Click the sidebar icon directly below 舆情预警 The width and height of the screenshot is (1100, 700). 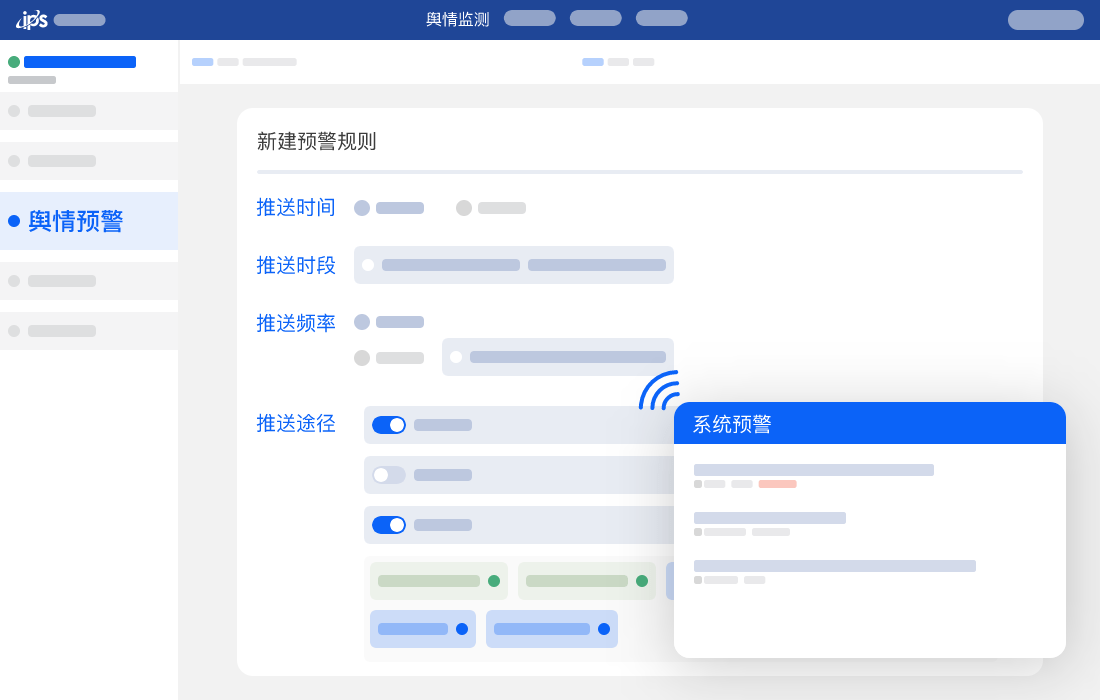pos(14,281)
